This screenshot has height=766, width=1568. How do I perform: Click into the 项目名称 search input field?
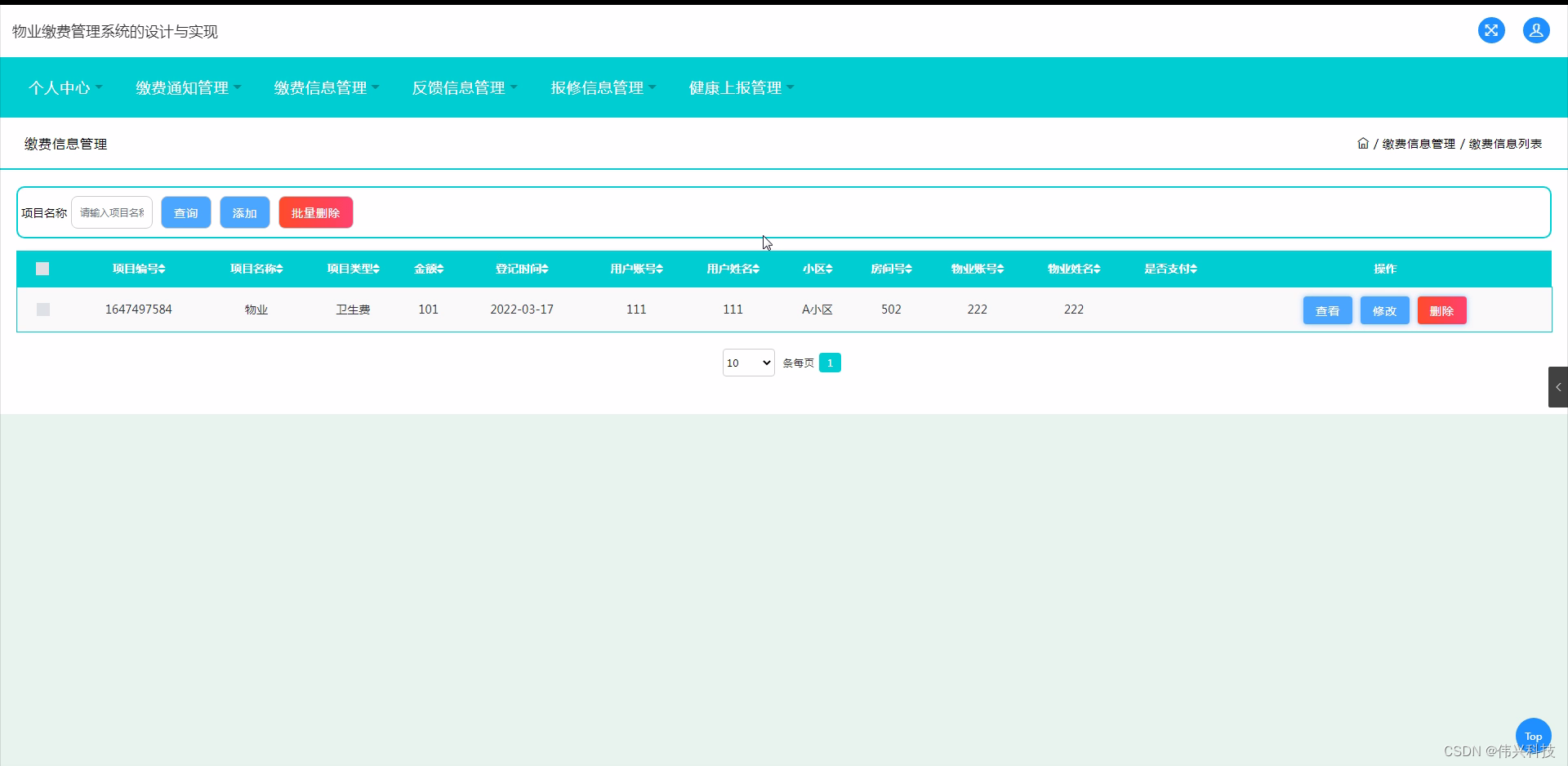[x=111, y=212]
